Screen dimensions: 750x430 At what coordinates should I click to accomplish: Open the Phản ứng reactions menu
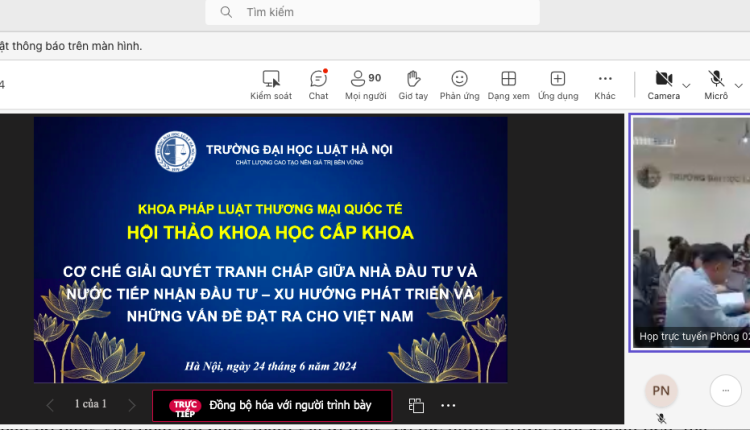459,79
